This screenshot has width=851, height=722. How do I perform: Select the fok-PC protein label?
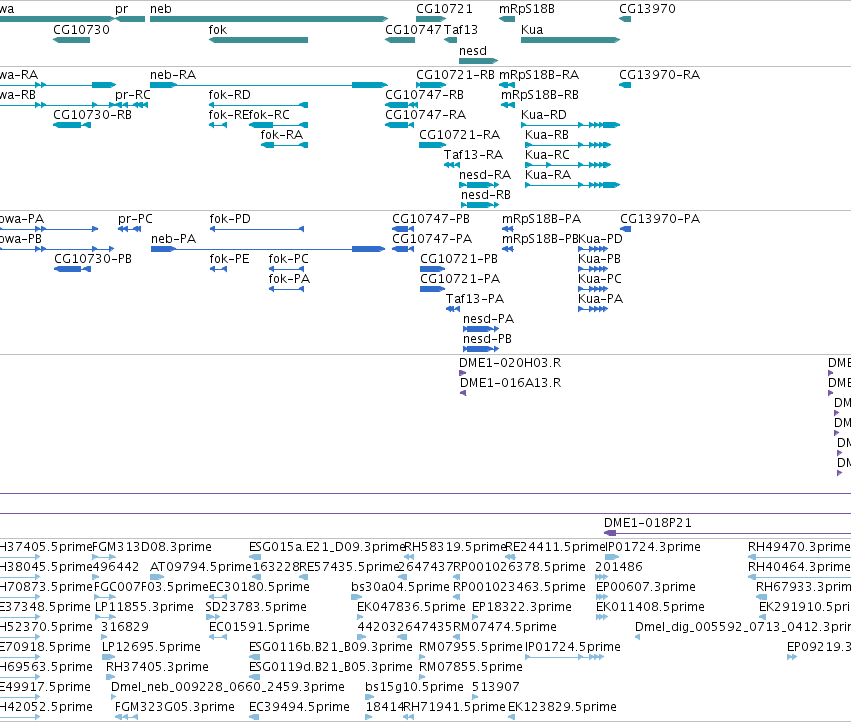tap(289, 259)
